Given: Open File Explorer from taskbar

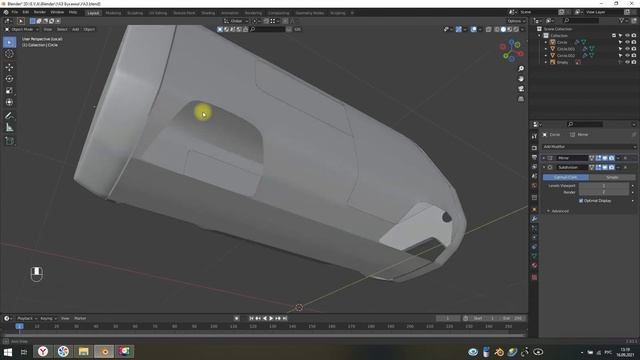Looking at the screenshot, I should tap(84, 351).
